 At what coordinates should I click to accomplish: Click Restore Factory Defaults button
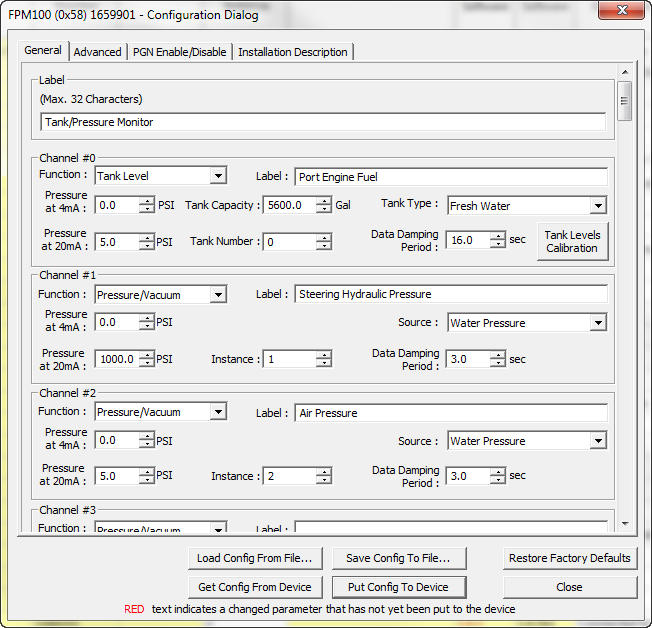(569, 558)
